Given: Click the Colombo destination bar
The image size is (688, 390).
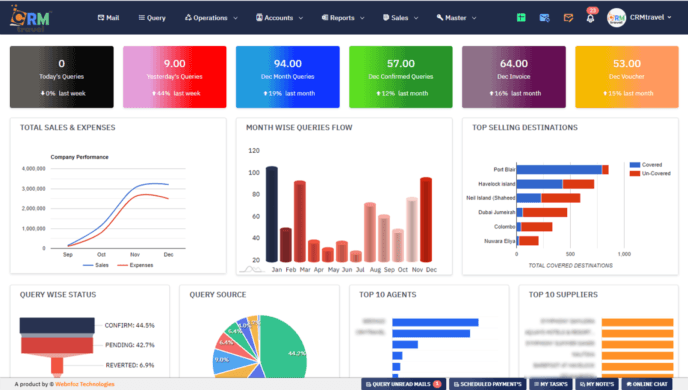Looking at the screenshot, I should 534,227.
